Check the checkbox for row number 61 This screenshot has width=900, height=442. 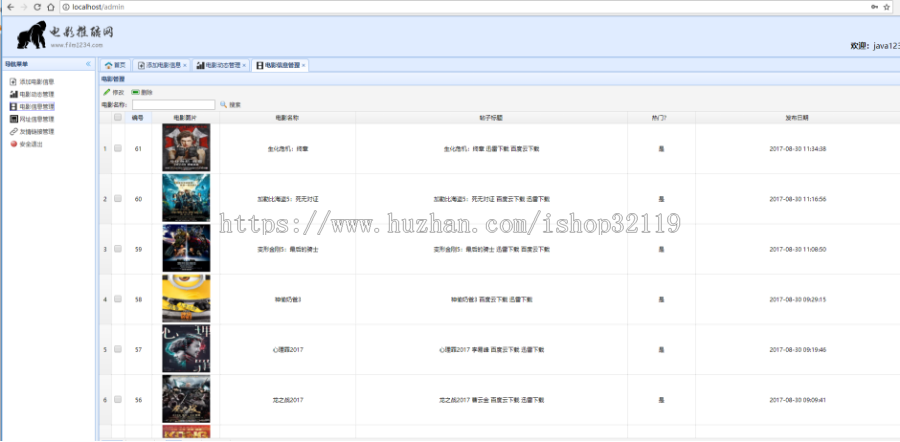pyautogui.click(x=118, y=149)
